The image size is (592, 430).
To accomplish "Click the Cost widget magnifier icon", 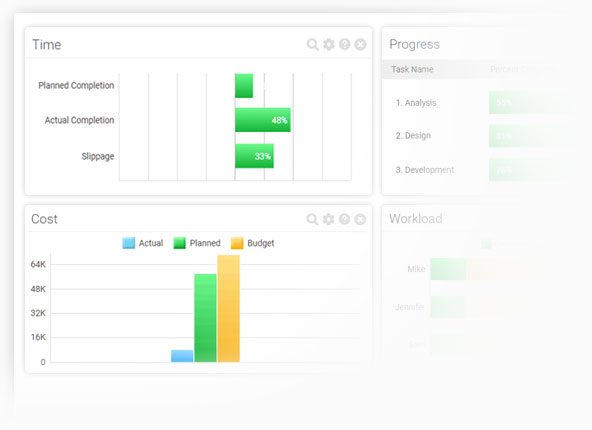I will point(312,219).
